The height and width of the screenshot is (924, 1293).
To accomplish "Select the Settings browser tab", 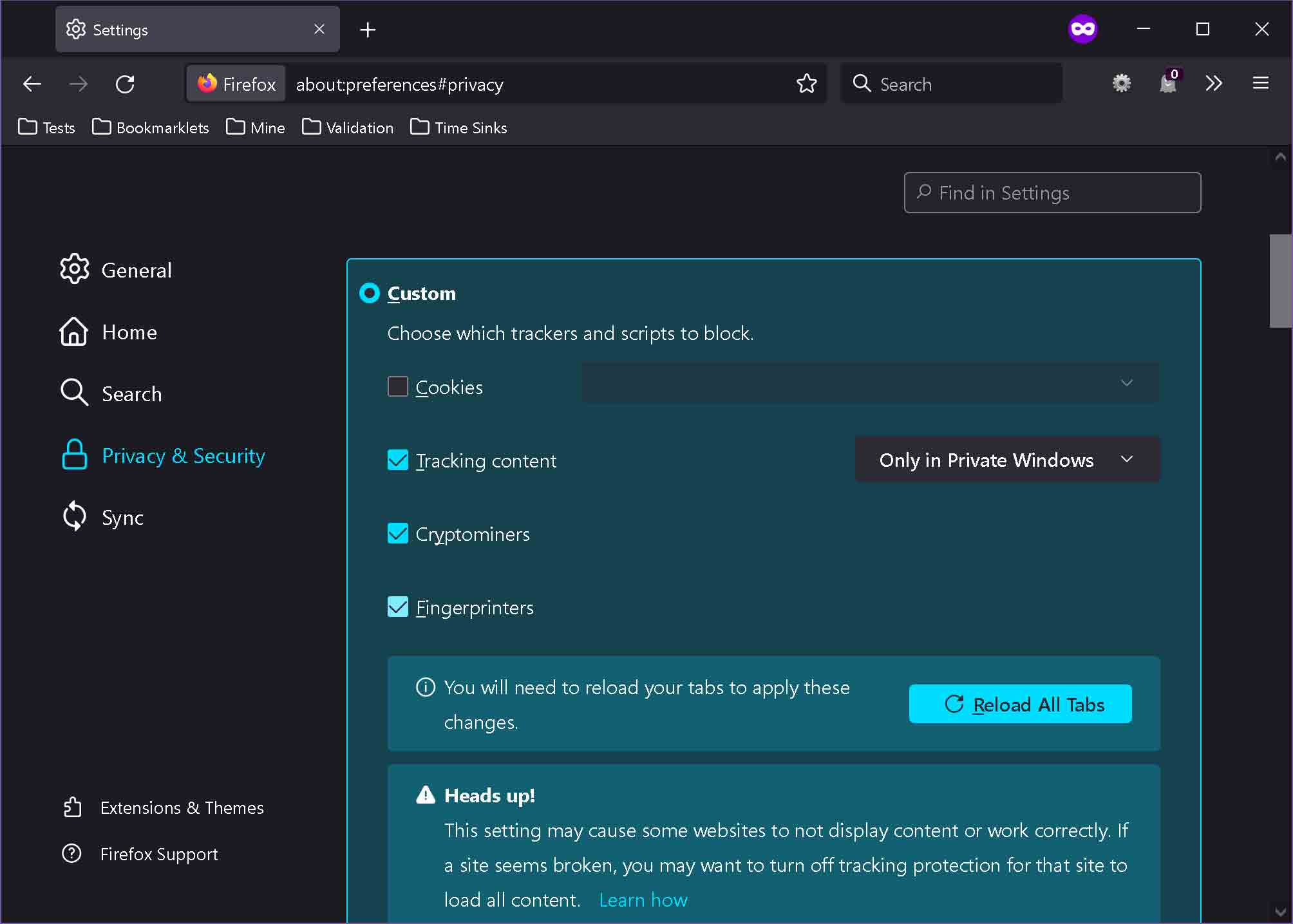I will point(197,30).
